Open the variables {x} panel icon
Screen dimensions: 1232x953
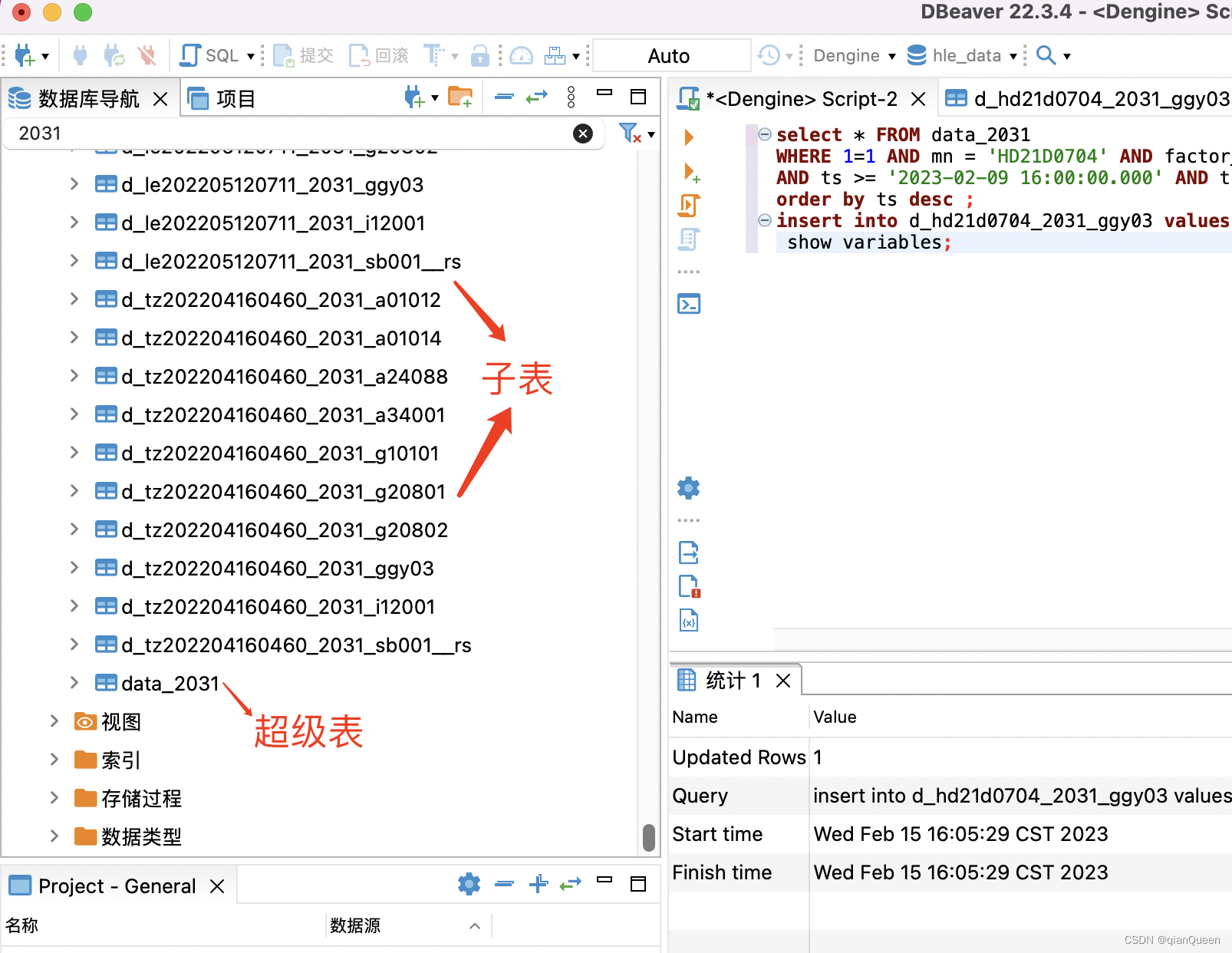click(689, 620)
